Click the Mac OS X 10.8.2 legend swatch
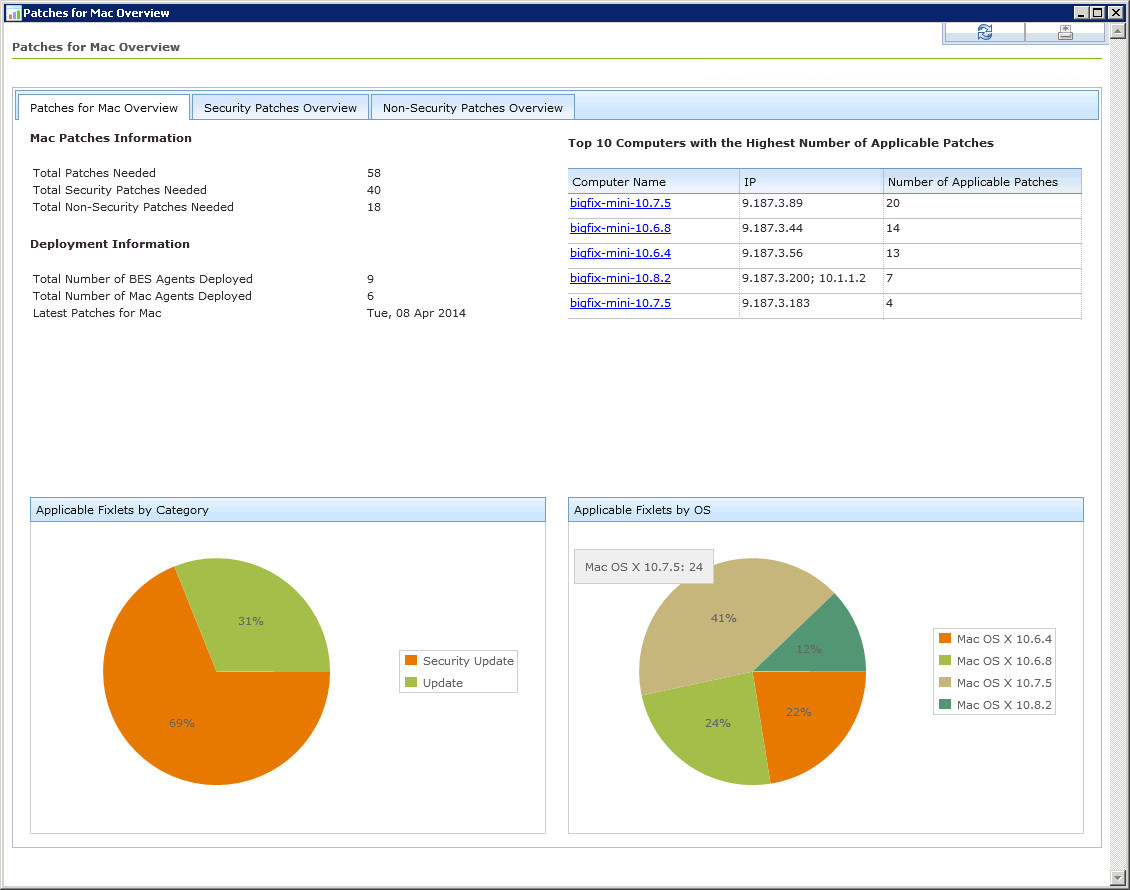The height and width of the screenshot is (890, 1130). point(945,705)
